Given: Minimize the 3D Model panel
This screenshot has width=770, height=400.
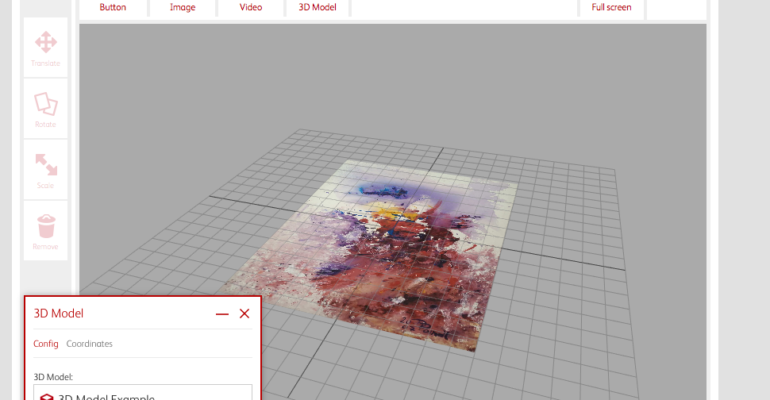Looking at the screenshot, I should point(222,314).
